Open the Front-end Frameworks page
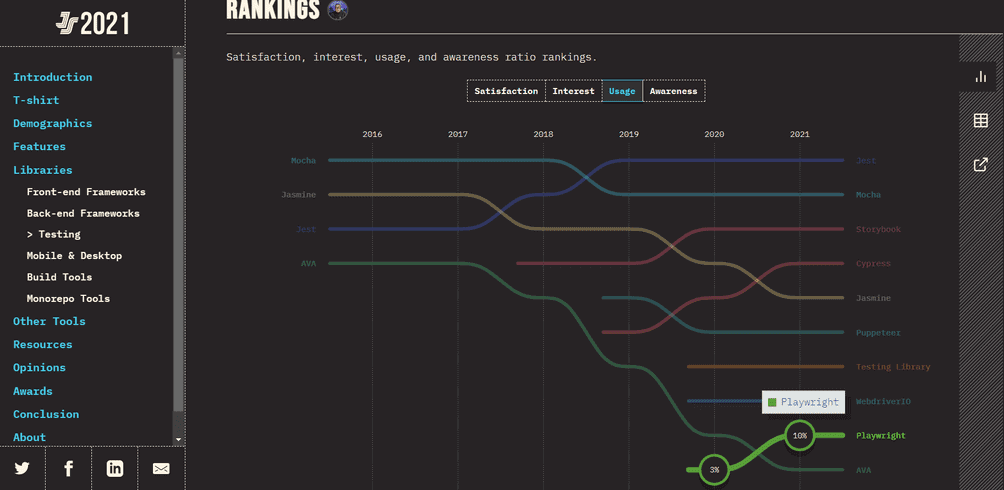Image resolution: width=1004 pixels, height=490 pixels. (86, 192)
